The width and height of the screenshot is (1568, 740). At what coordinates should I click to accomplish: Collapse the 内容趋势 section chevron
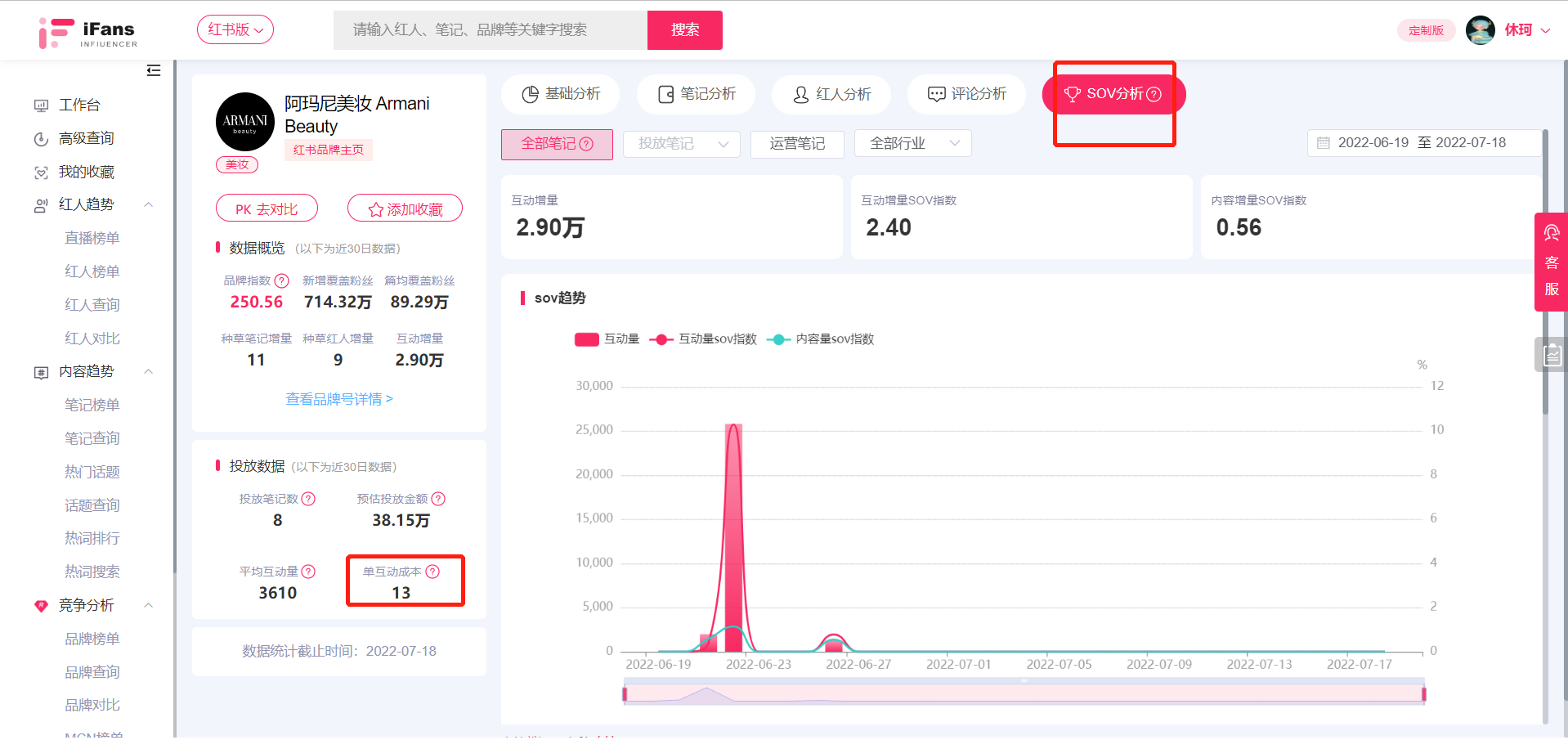(x=149, y=372)
